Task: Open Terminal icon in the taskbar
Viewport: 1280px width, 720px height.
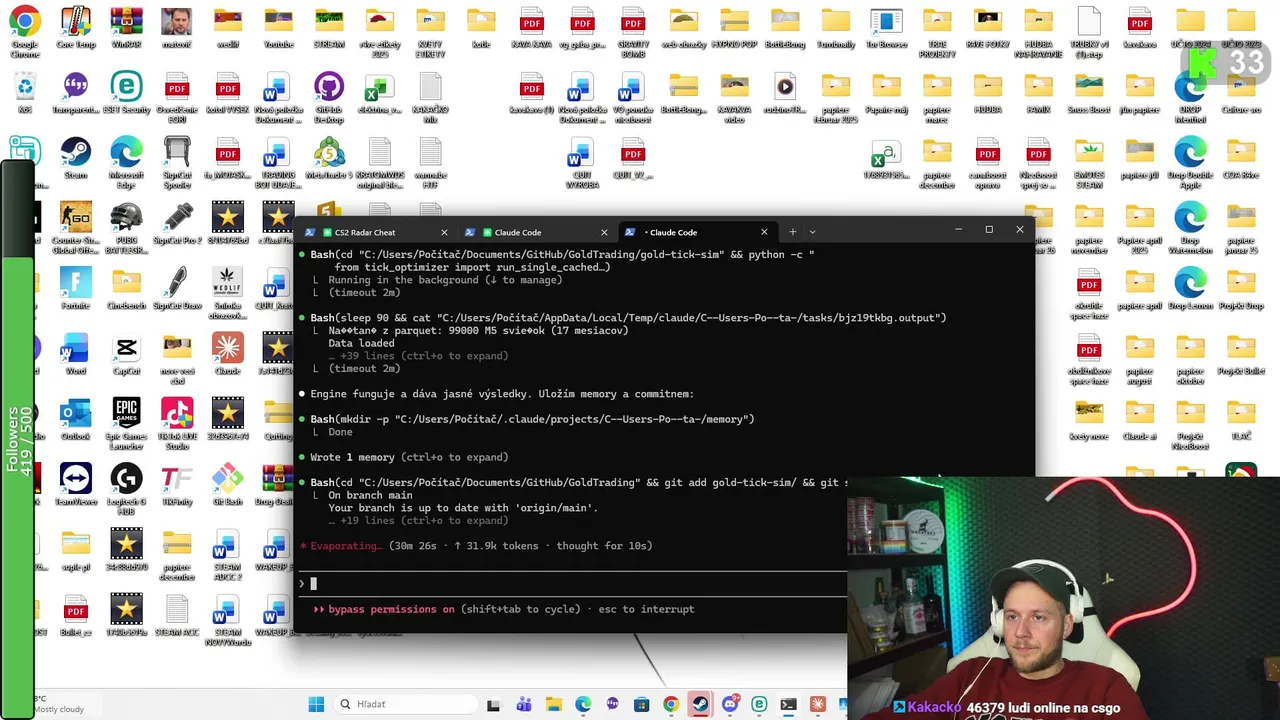Action: point(788,704)
